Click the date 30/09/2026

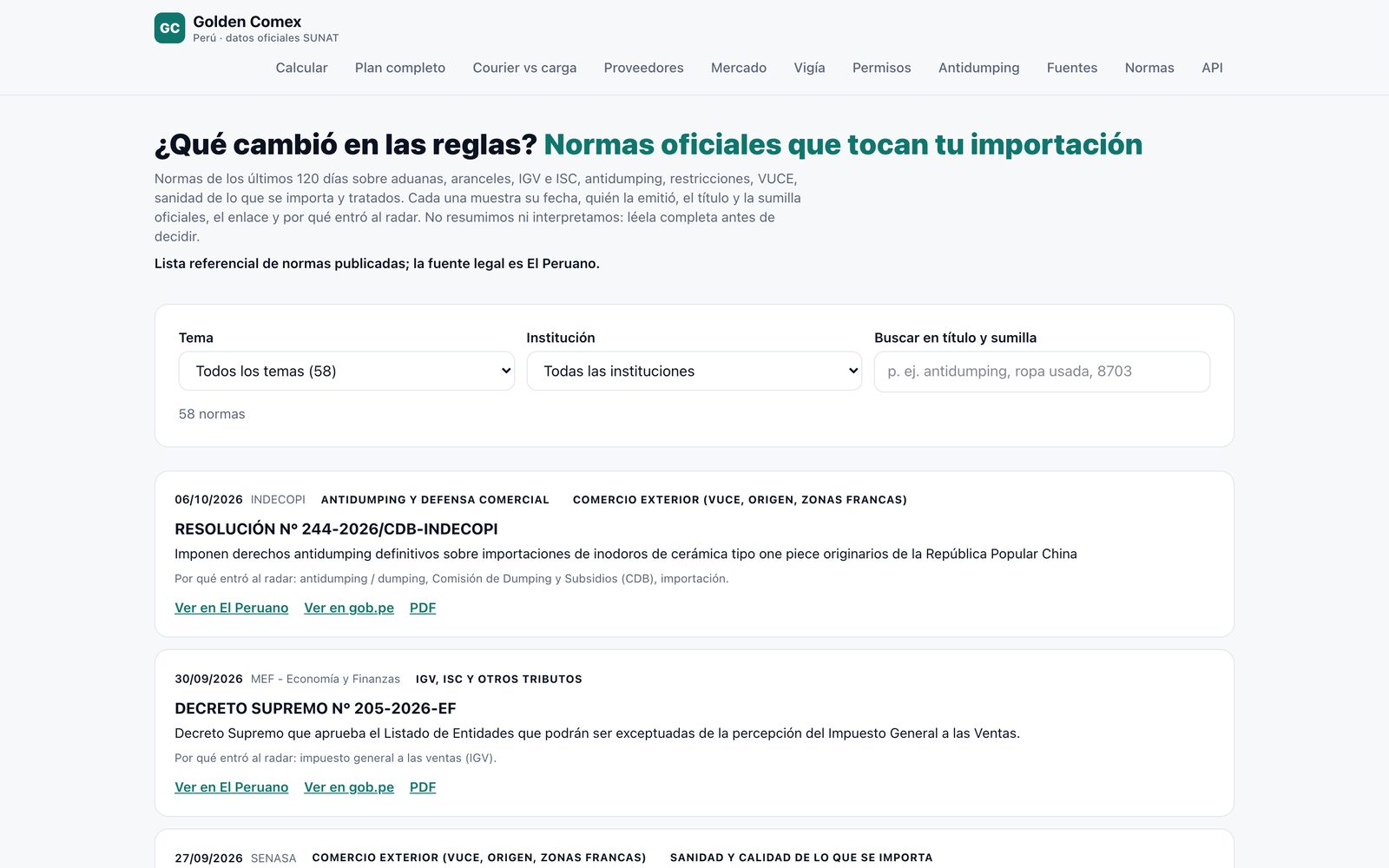(x=208, y=680)
